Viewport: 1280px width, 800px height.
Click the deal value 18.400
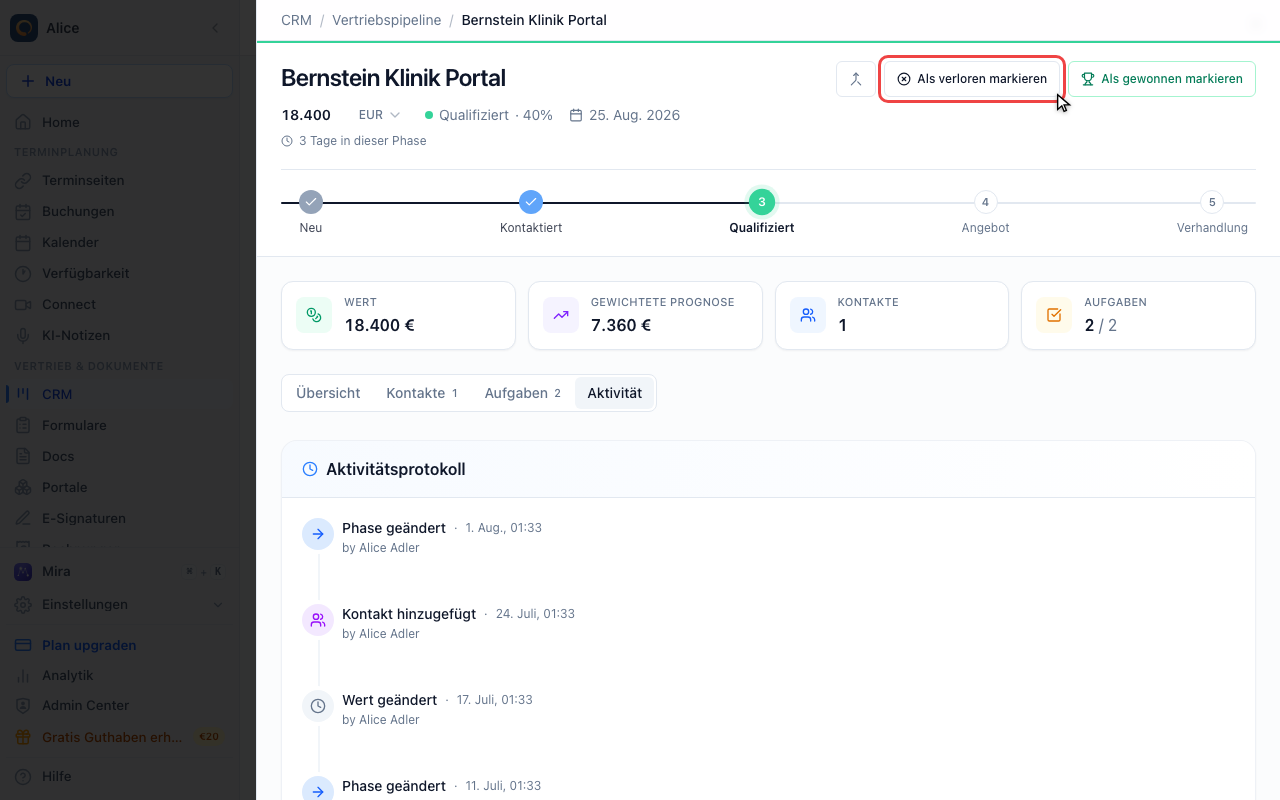coord(306,115)
